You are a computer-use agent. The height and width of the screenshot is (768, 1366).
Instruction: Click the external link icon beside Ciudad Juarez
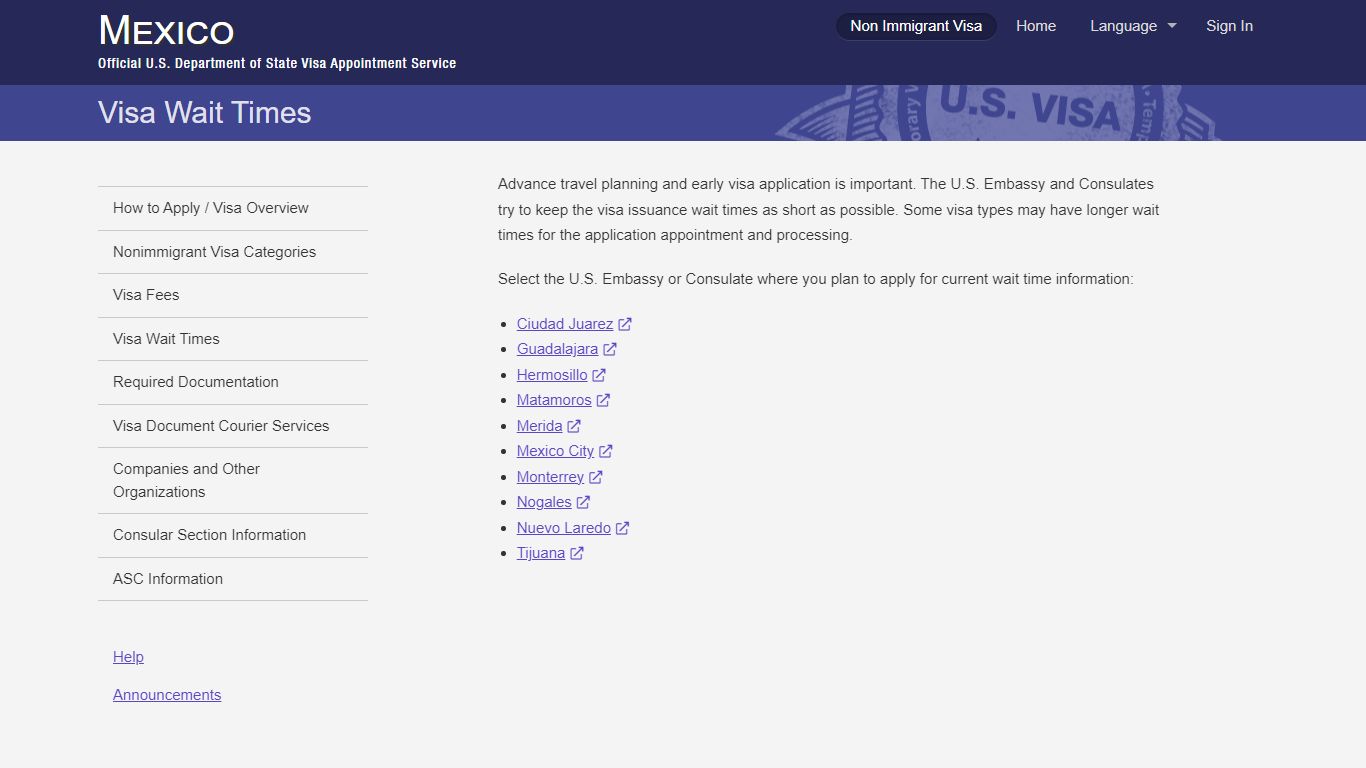[625, 324]
